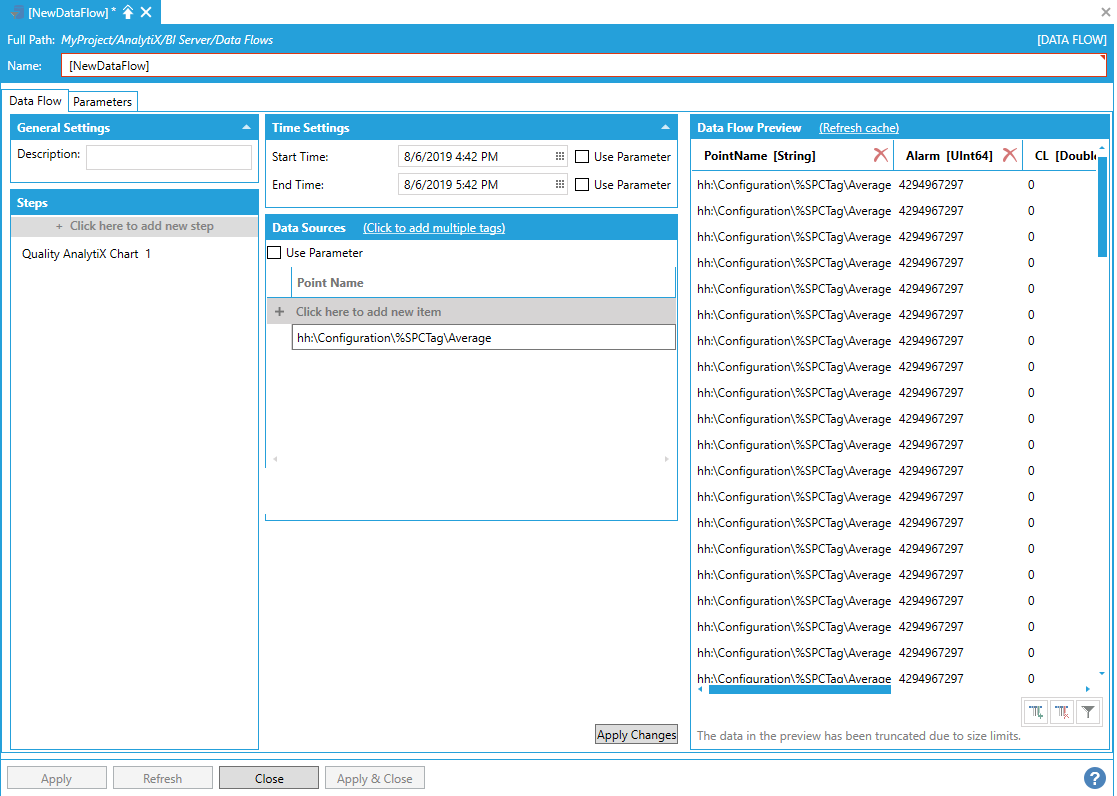Open the help question mark icon
This screenshot has width=1117, height=796.
[x=1094, y=778]
